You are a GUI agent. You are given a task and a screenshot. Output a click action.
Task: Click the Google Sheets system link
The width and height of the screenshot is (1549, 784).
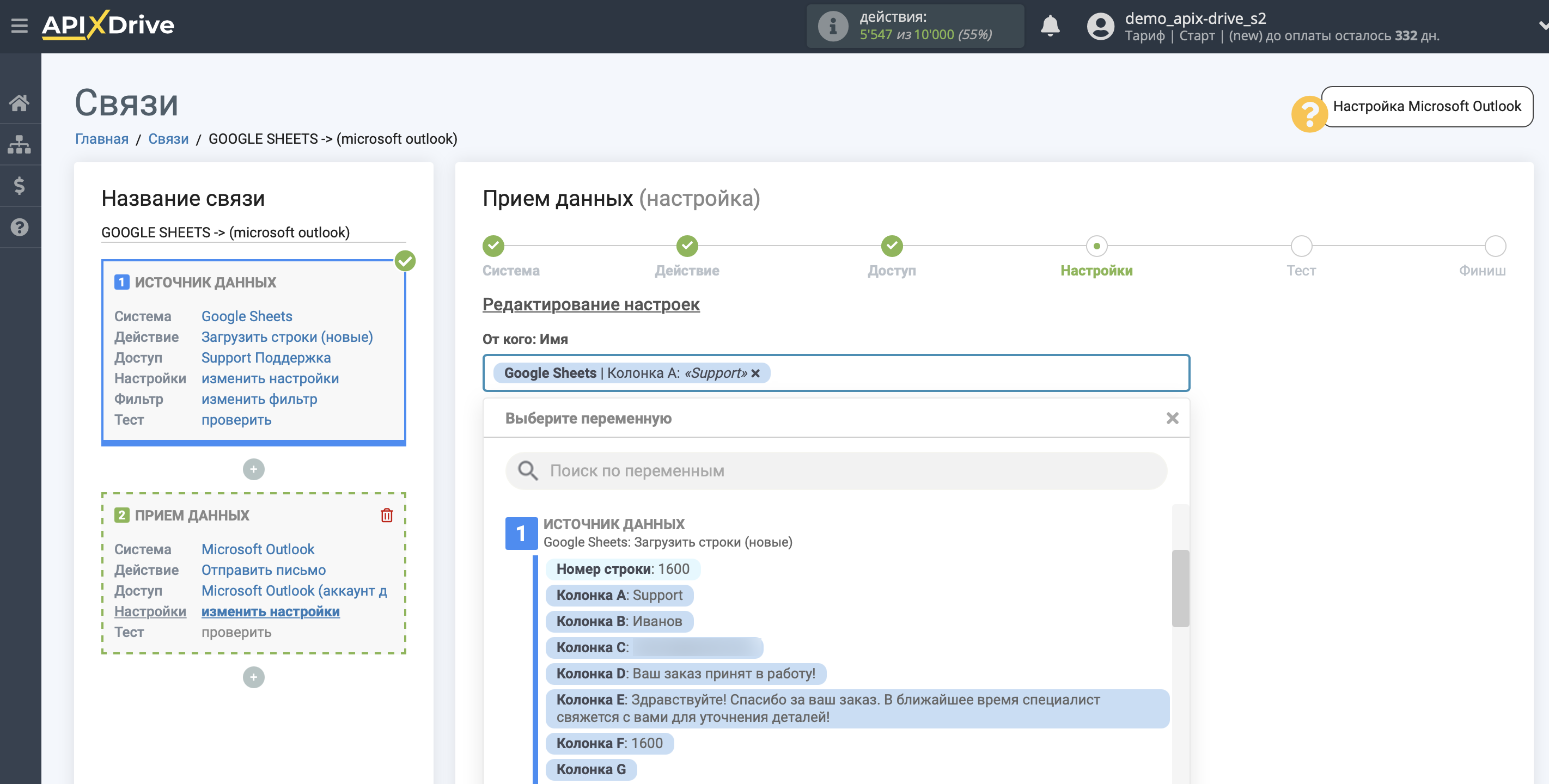point(247,316)
